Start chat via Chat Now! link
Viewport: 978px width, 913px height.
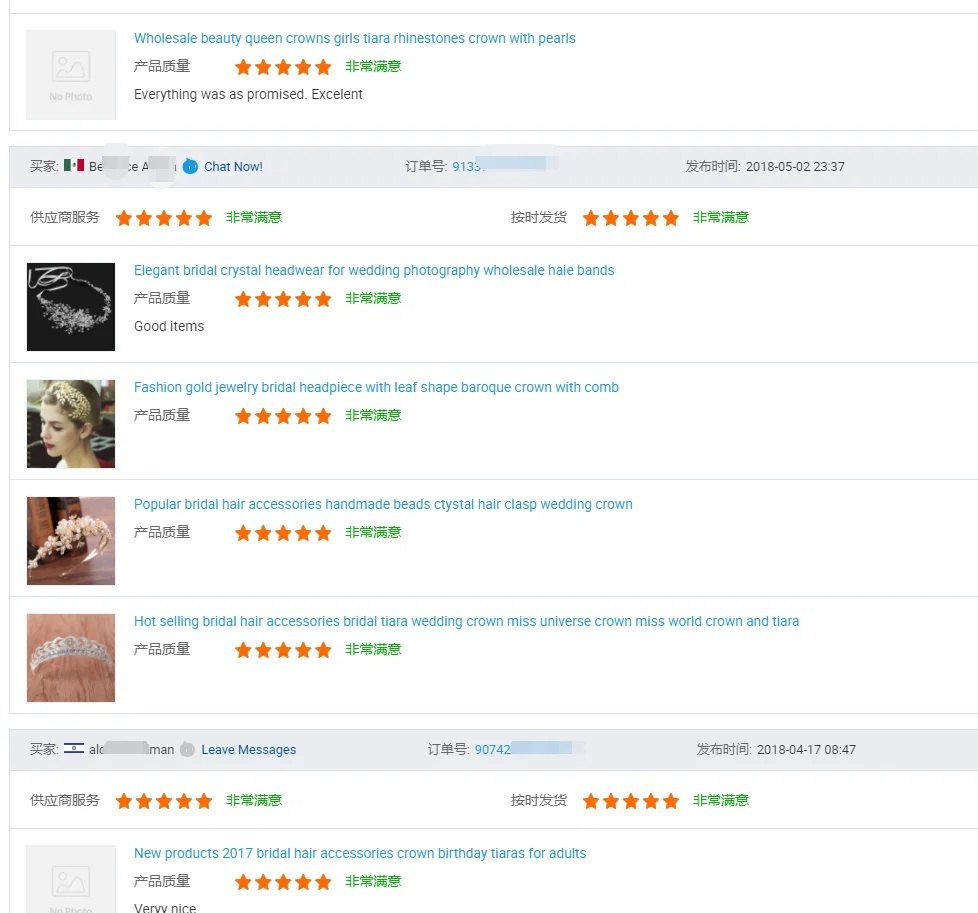[x=233, y=167]
